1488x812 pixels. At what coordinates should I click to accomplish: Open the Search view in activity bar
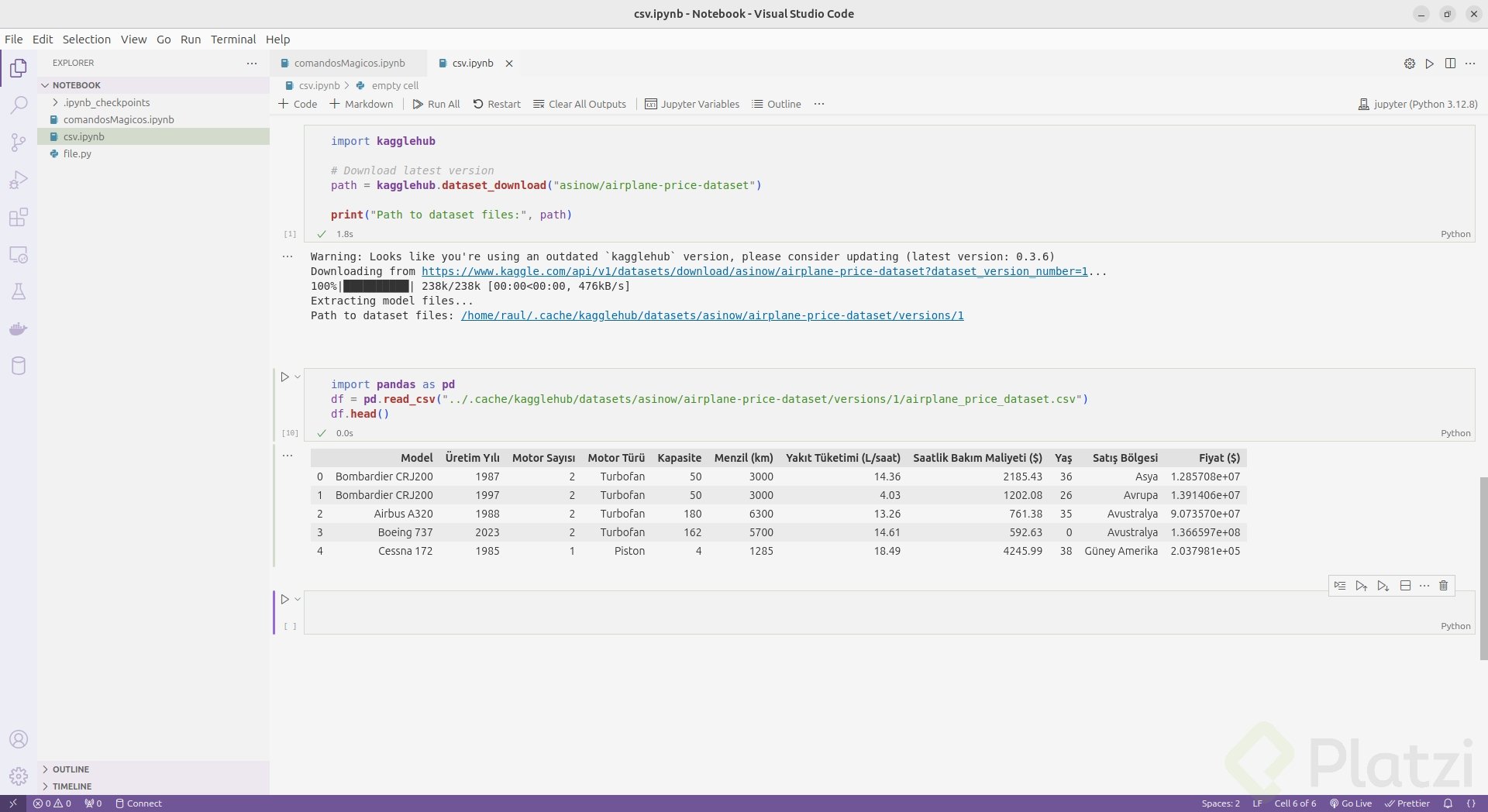(x=19, y=105)
